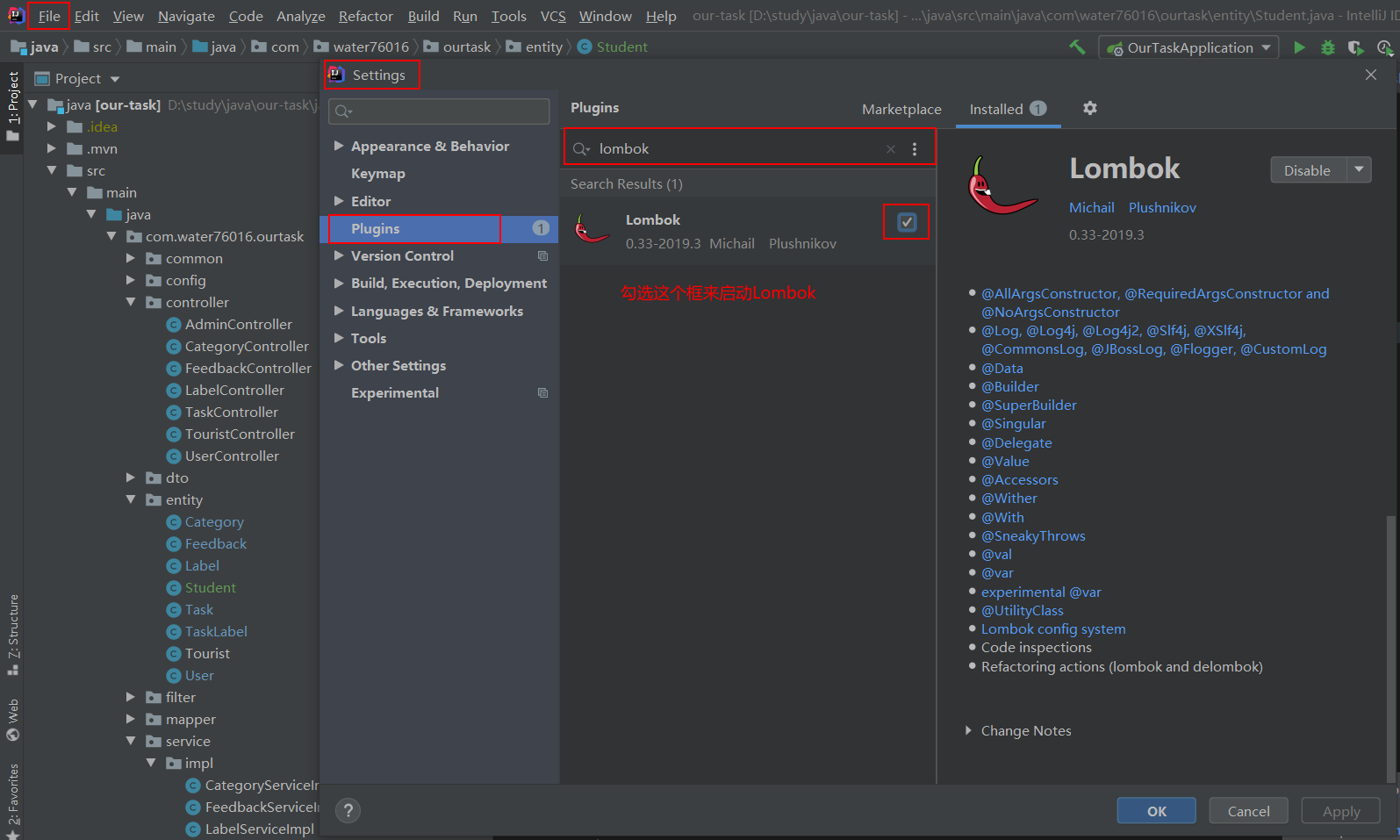Click the Apply button
Viewport: 1400px width, 840px height.
click(1341, 811)
